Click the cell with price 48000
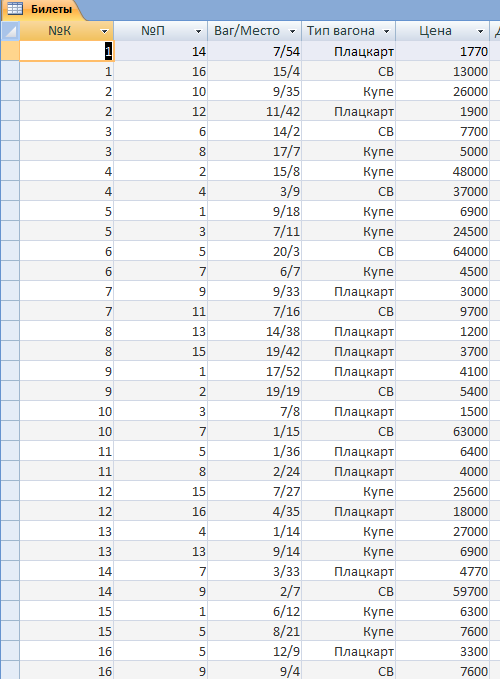 [x=442, y=171]
